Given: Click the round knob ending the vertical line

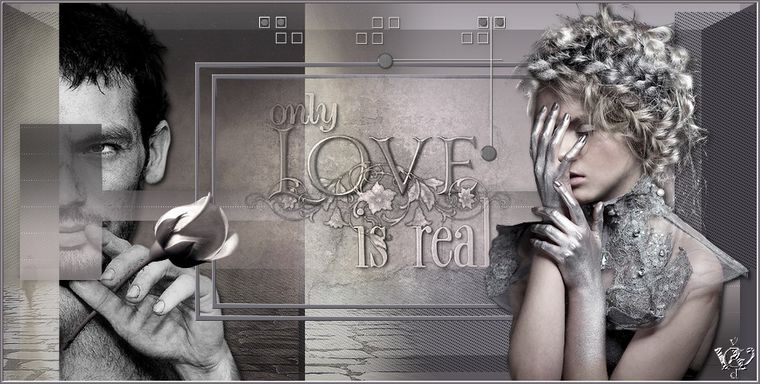Looking at the screenshot, I should coord(489,153).
